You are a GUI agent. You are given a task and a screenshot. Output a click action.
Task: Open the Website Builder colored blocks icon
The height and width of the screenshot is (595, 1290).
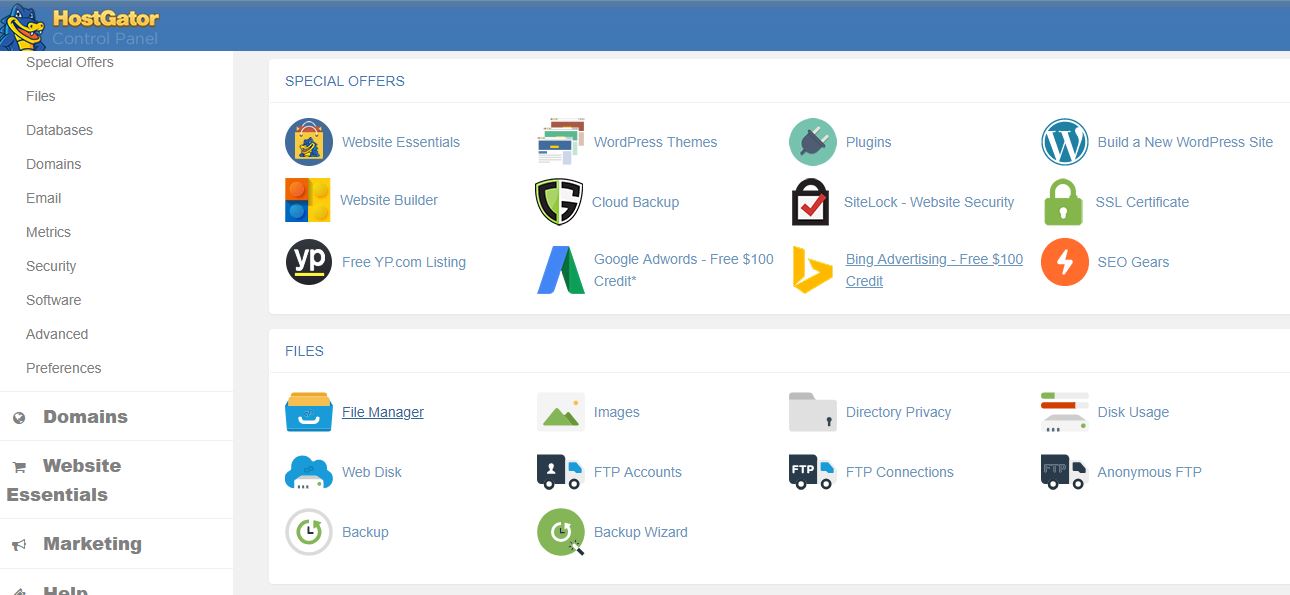pyautogui.click(x=307, y=200)
